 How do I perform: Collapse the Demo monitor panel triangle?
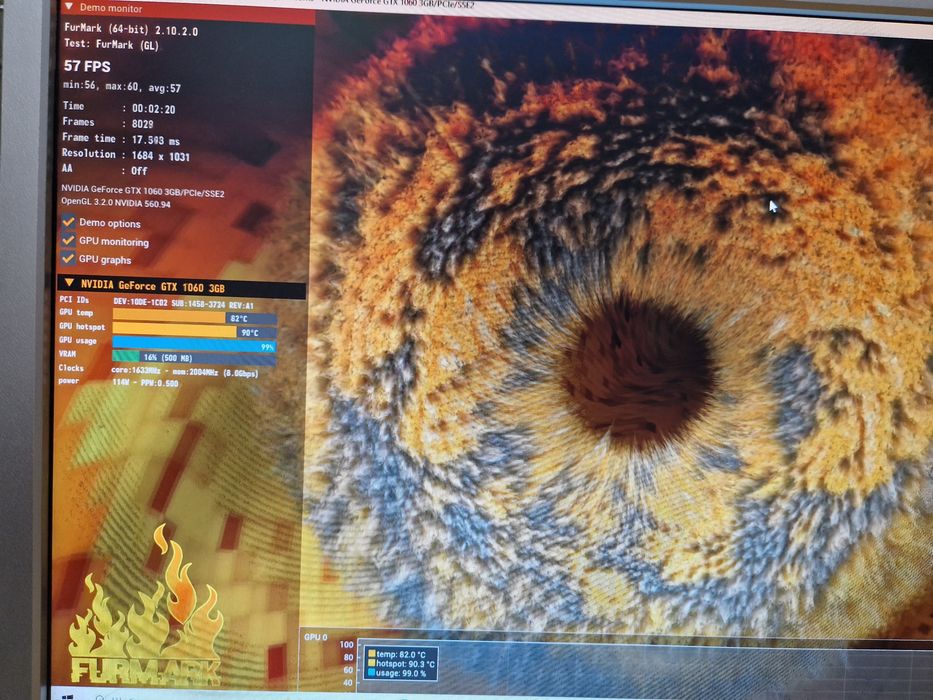pyautogui.click(x=69, y=7)
